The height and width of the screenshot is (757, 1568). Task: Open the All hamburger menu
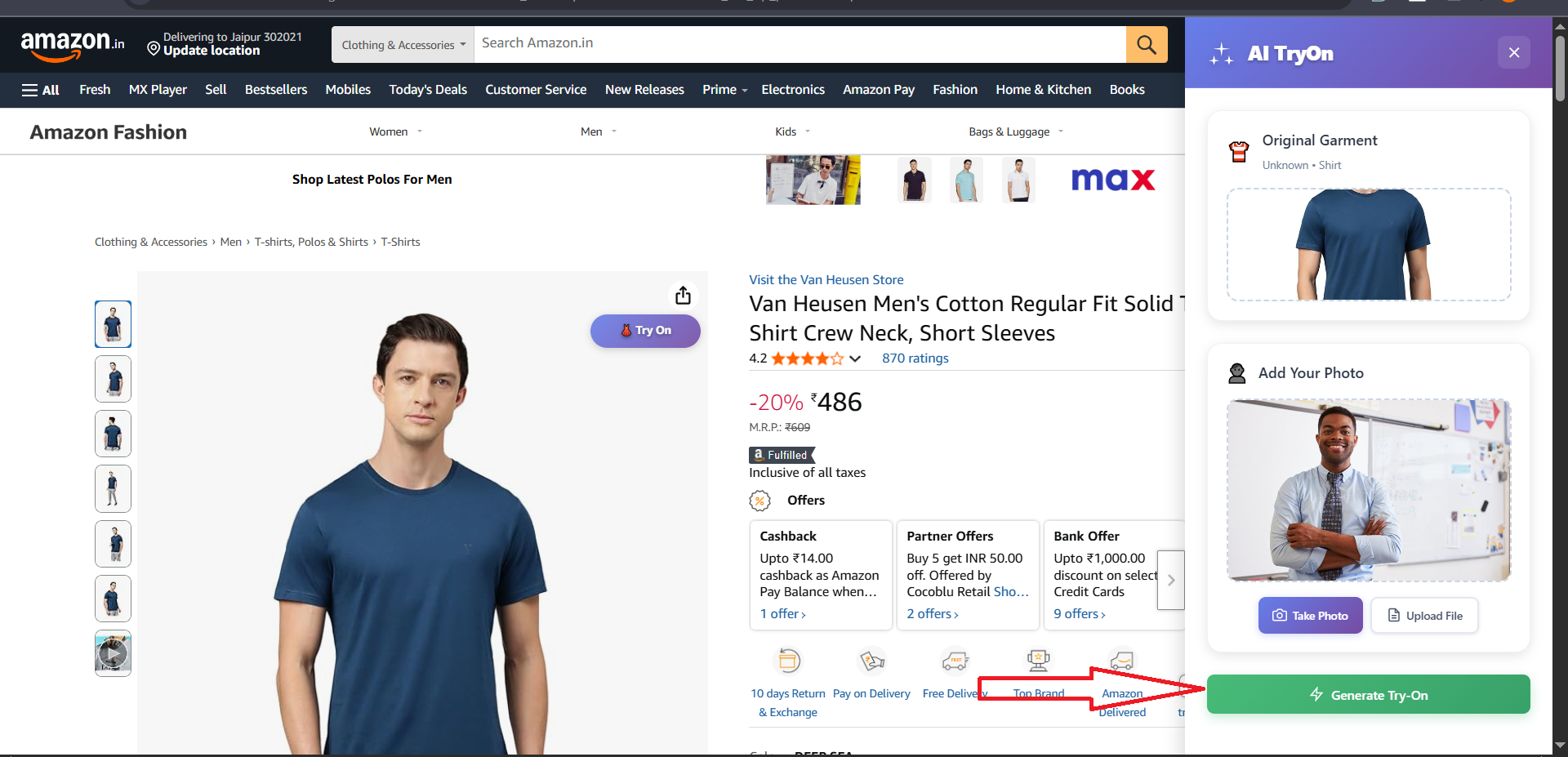point(40,90)
